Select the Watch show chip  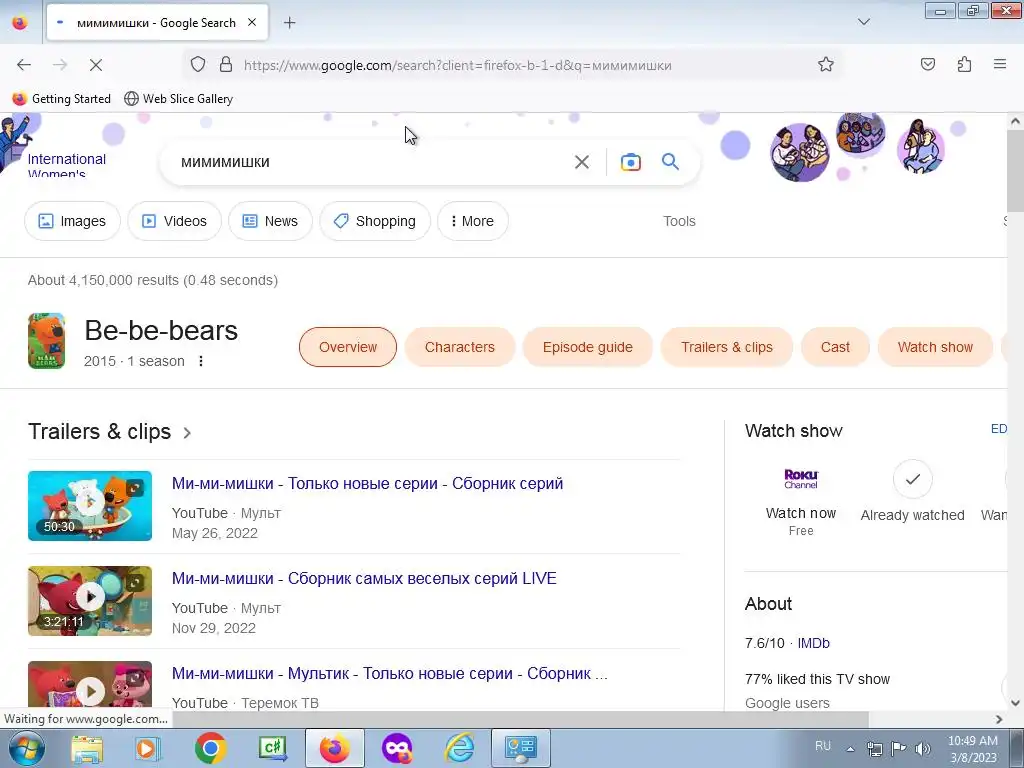point(935,347)
